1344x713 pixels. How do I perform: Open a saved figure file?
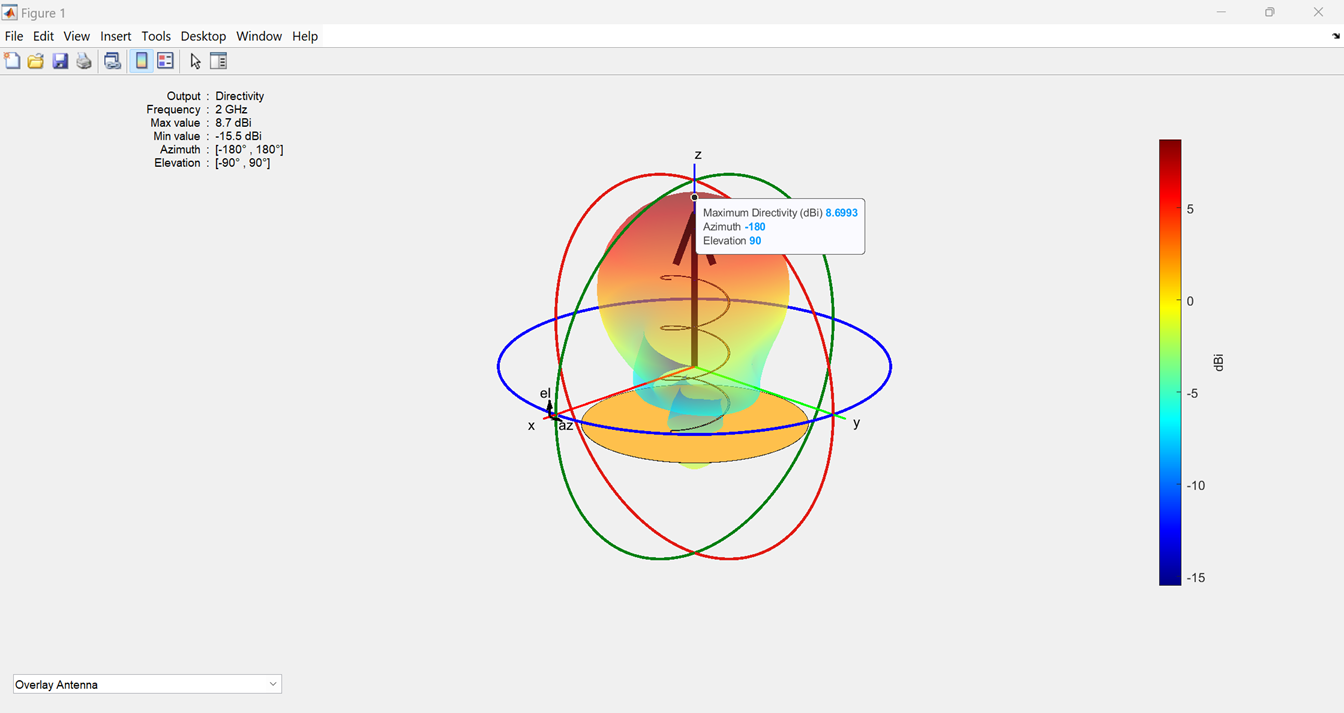35,60
